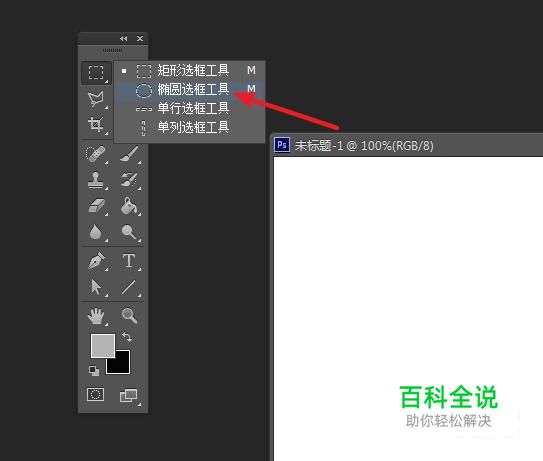Screen dimensions: 543x461
Task: Open the black background color swatch
Action: [x=122, y=365]
